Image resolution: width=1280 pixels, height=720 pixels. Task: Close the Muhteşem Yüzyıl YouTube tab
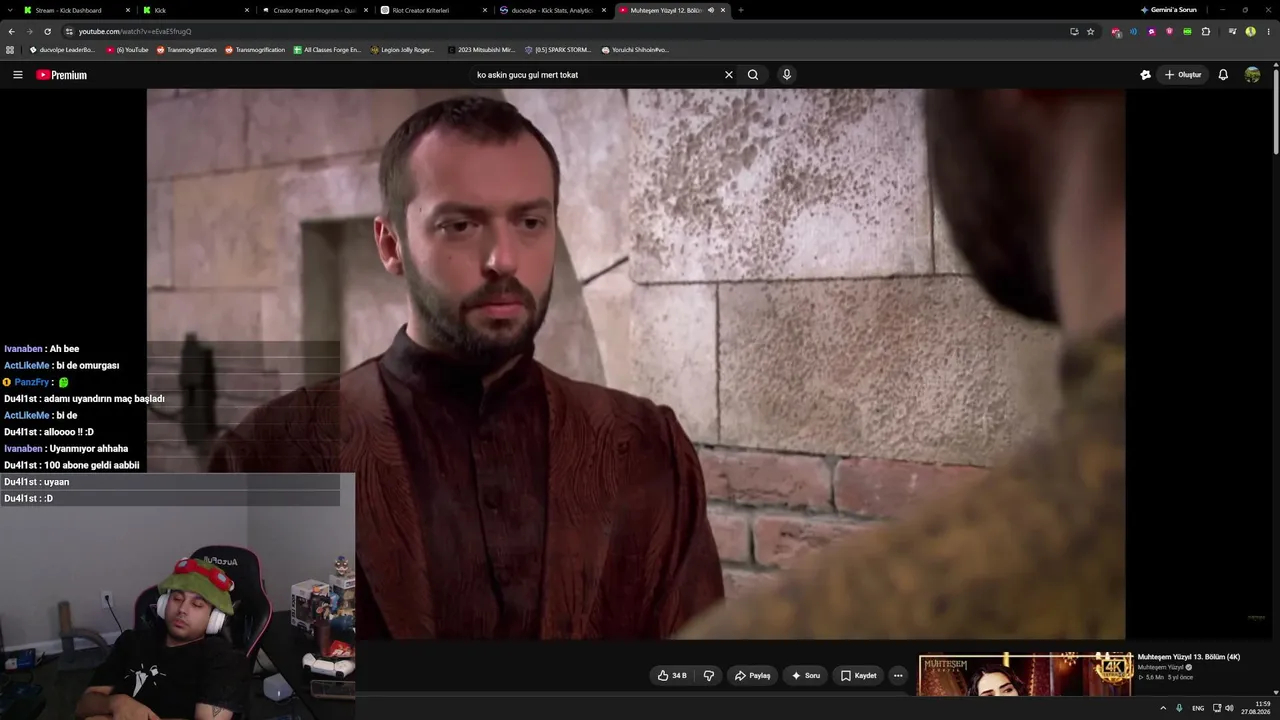click(723, 10)
